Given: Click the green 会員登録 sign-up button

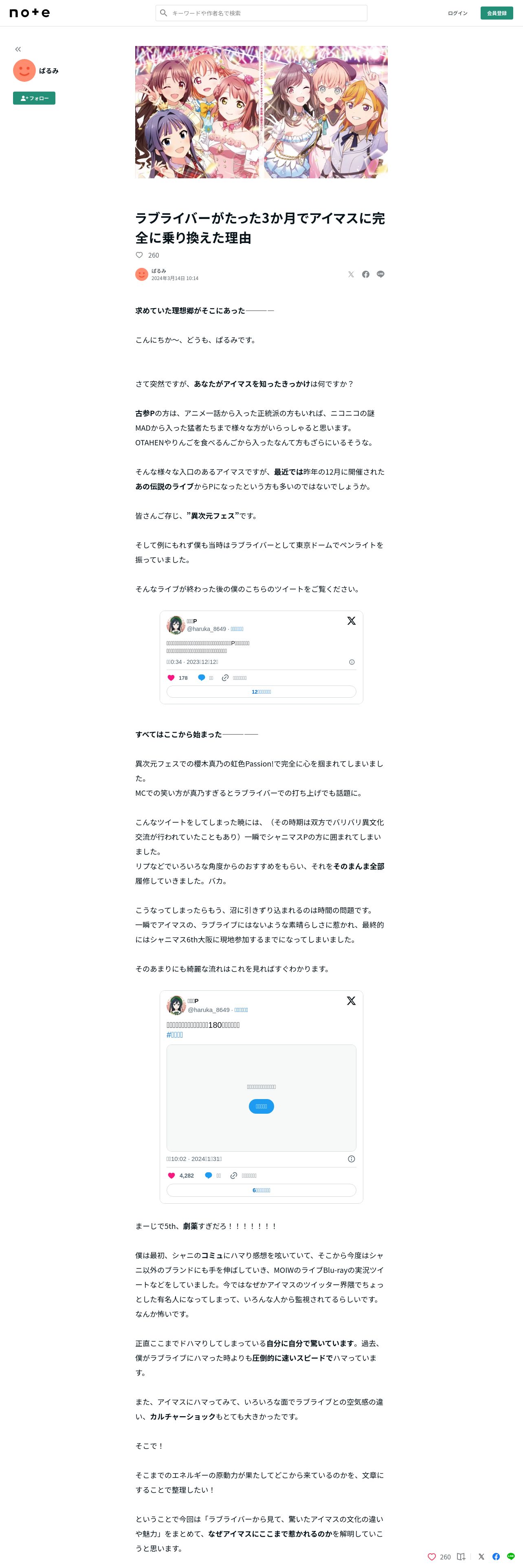Looking at the screenshot, I should [496, 13].
